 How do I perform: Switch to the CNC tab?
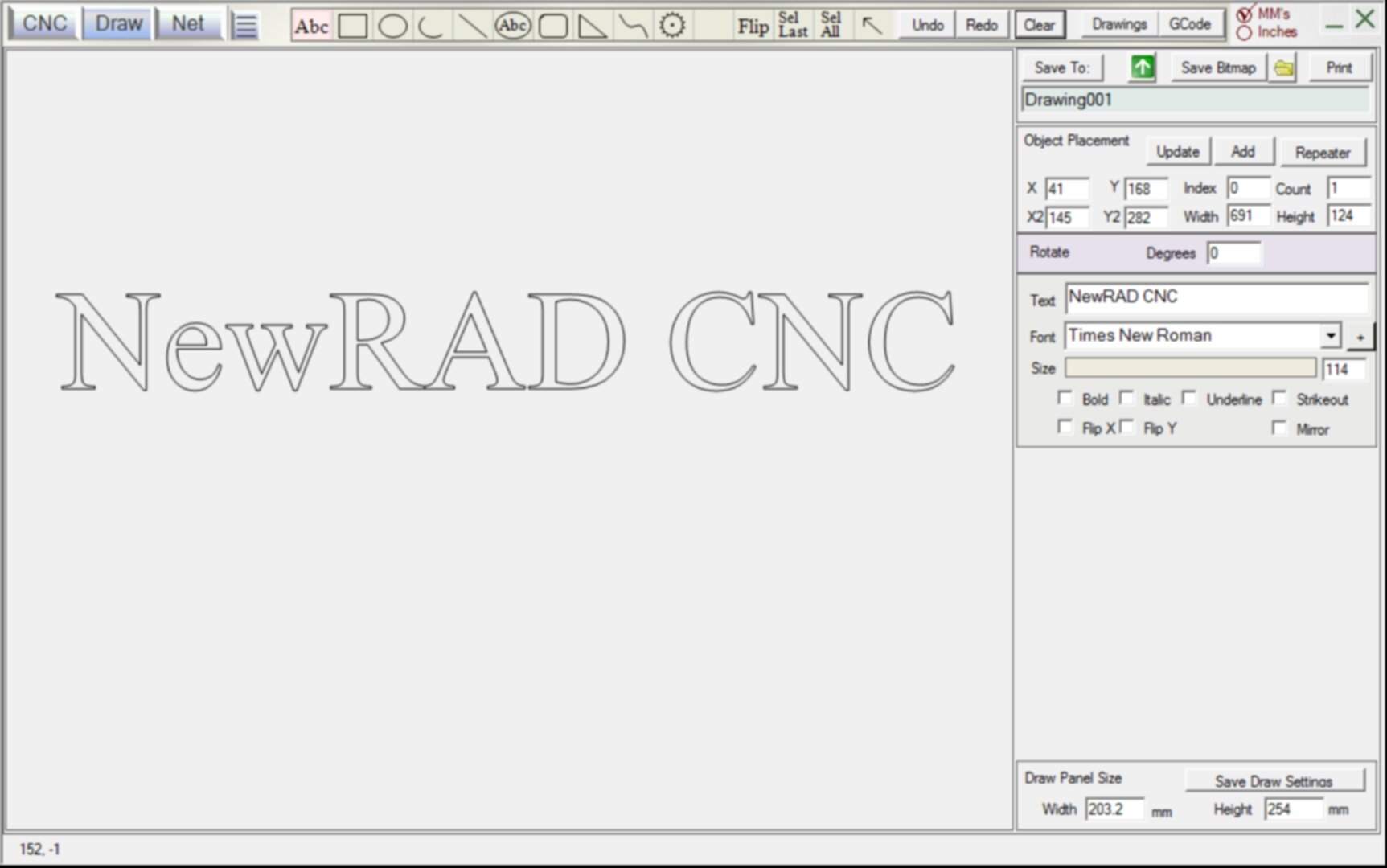tap(44, 23)
